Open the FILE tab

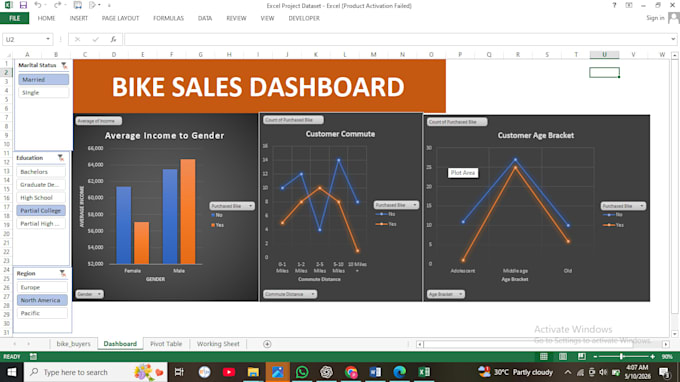tap(14, 18)
